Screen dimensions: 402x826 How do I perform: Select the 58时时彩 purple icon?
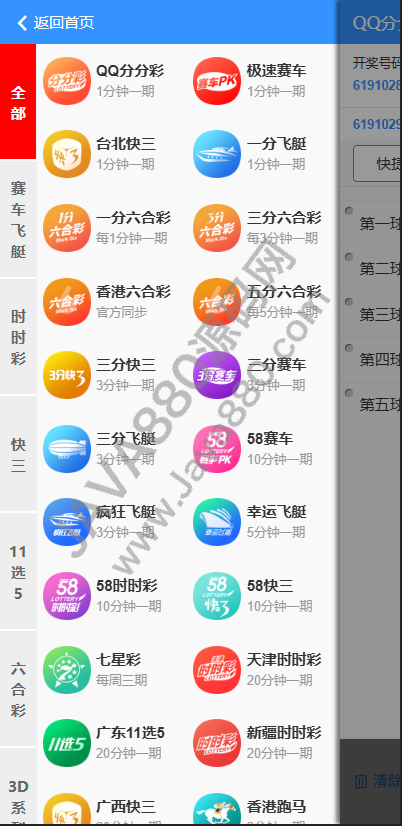[x=67, y=596]
